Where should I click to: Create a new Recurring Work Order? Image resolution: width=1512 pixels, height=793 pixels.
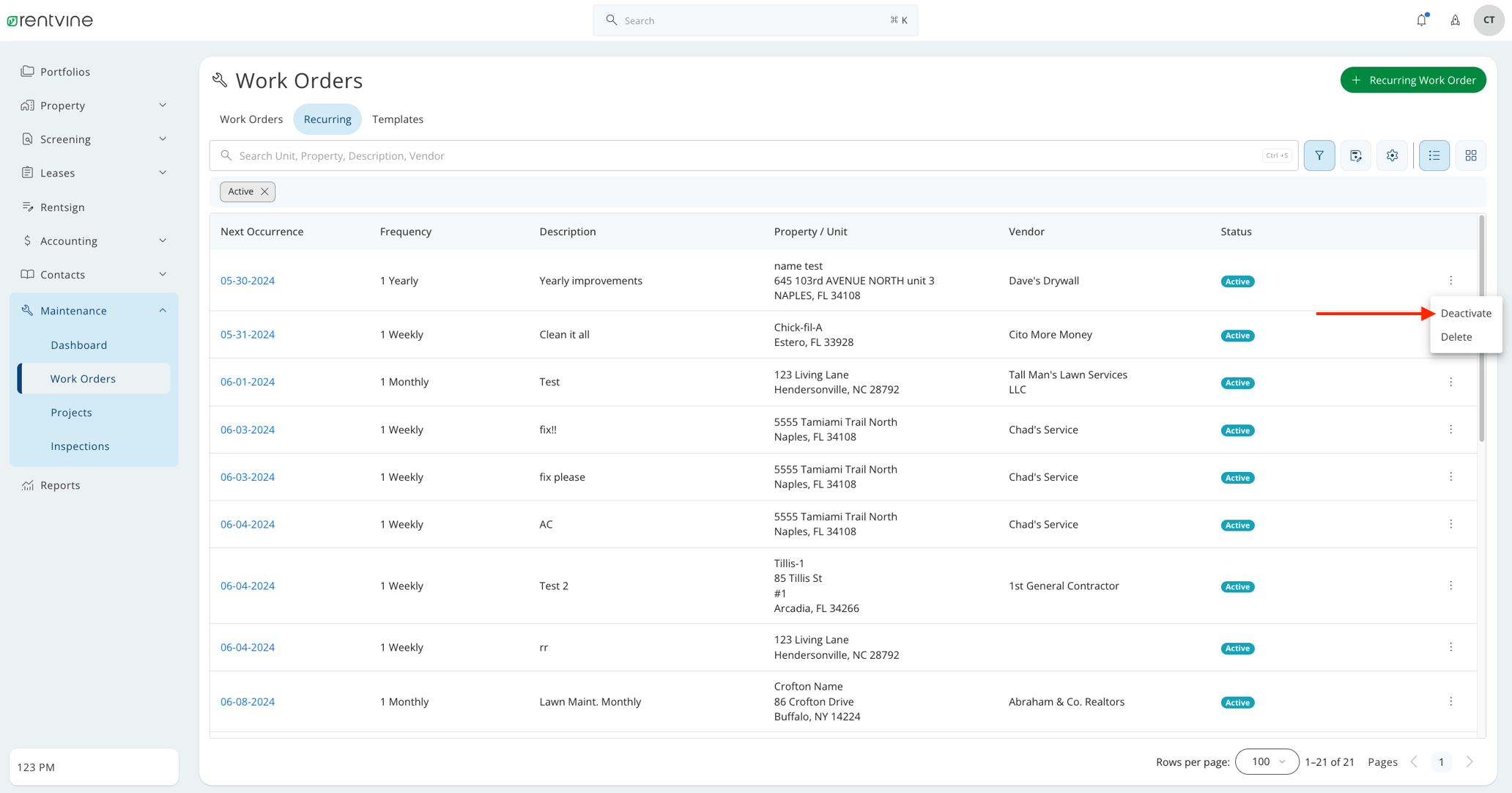pos(1413,80)
